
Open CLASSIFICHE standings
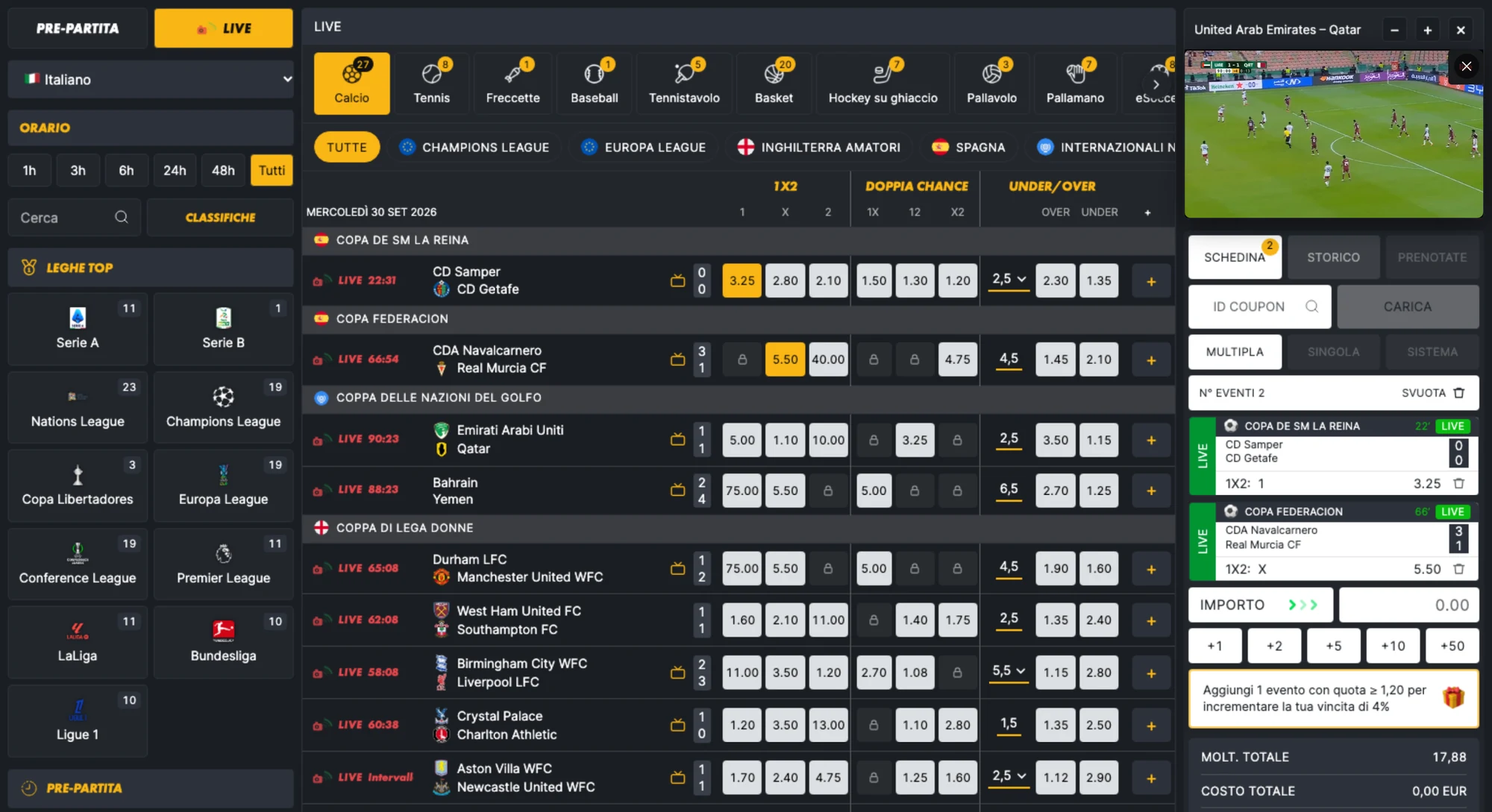[220, 217]
